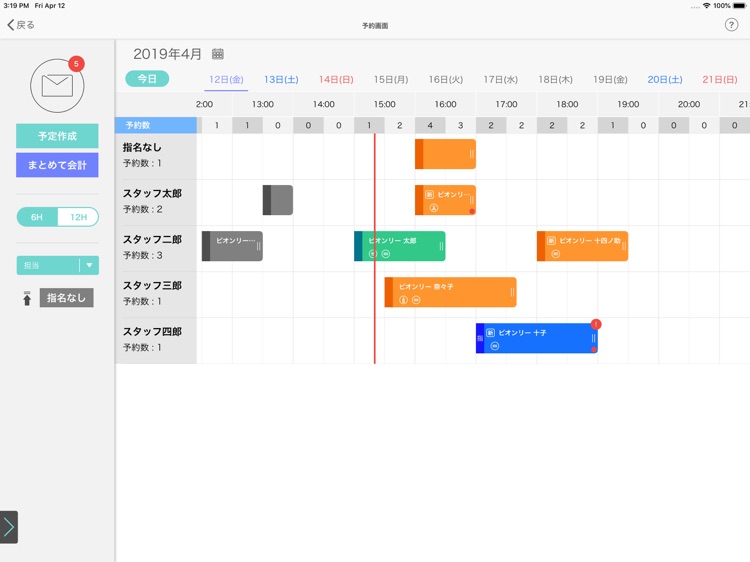Click the 予定作成 button

tap(57, 136)
